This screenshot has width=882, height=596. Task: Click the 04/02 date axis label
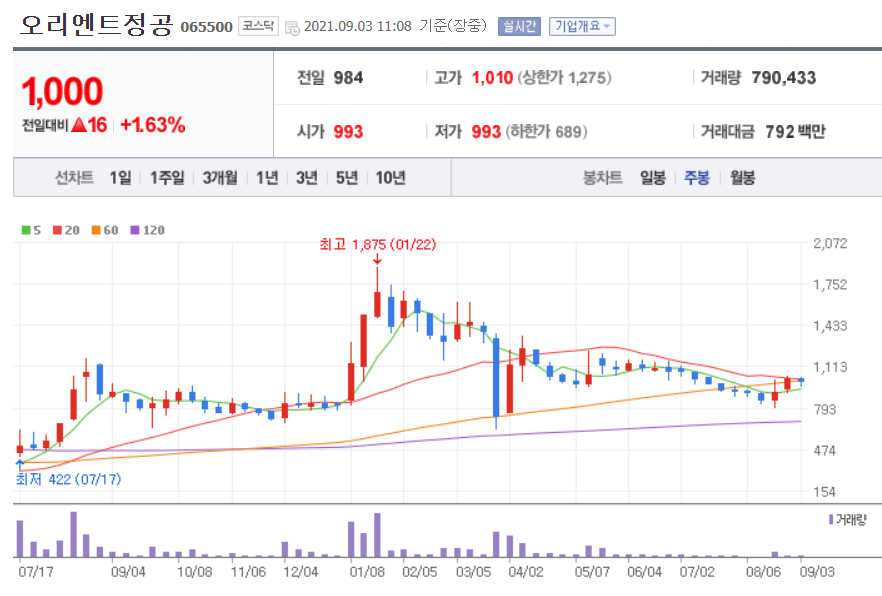point(526,572)
